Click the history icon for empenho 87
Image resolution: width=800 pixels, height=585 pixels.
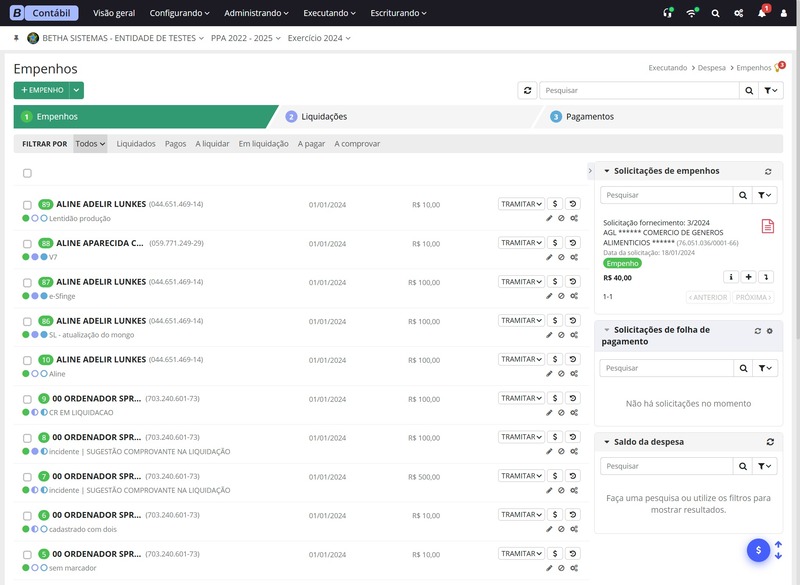point(573,282)
